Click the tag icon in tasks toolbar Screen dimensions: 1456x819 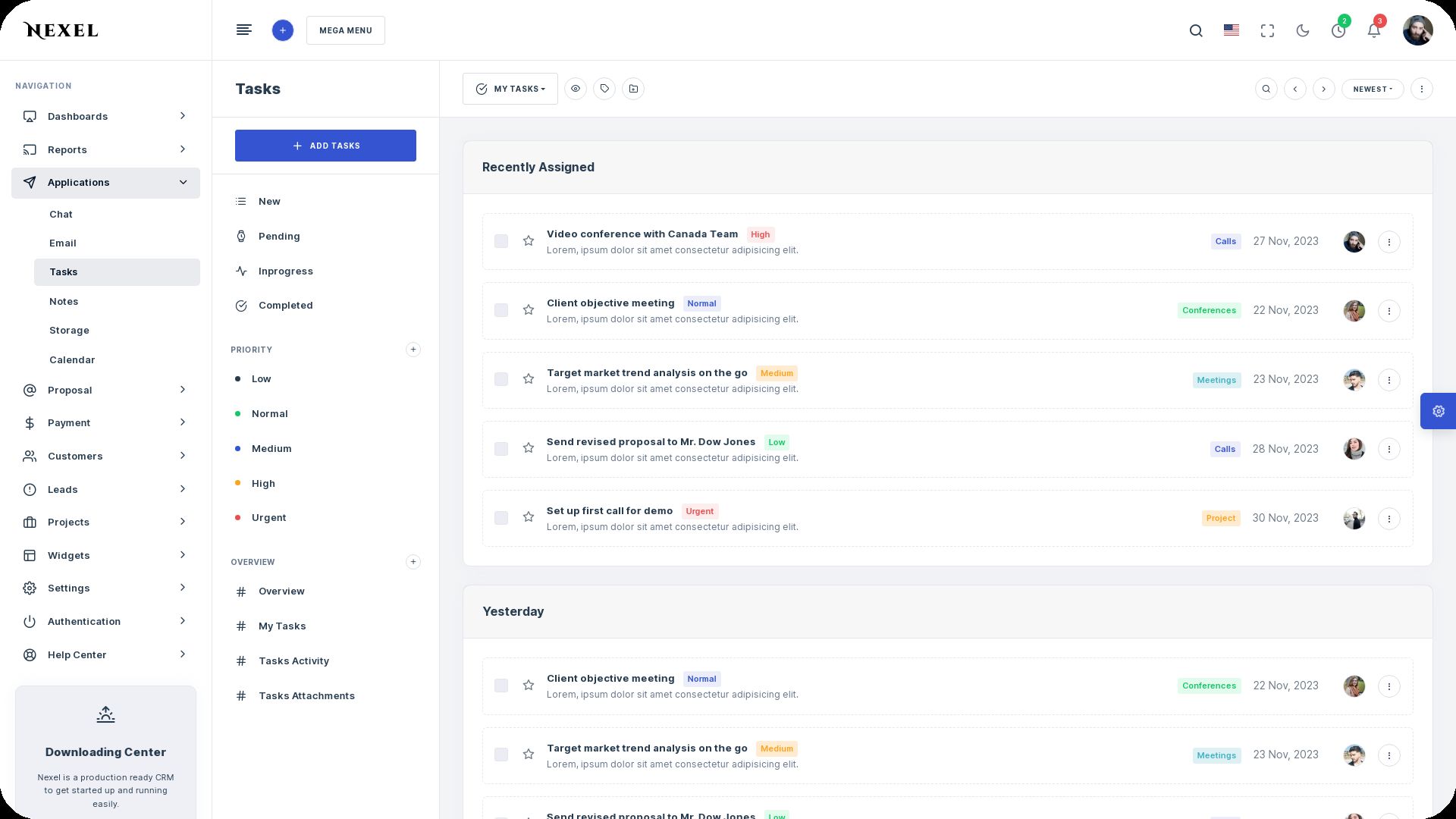point(604,89)
